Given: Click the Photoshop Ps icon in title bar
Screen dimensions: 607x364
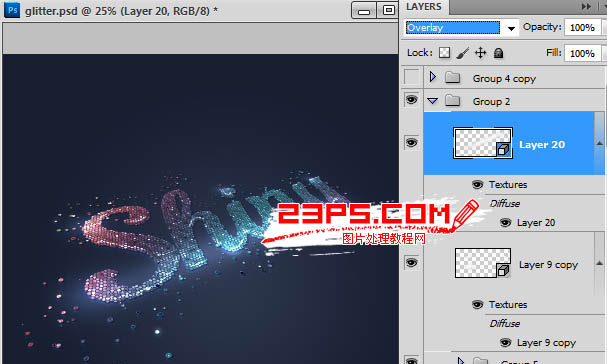Looking at the screenshot, I should tap(12, 10).
